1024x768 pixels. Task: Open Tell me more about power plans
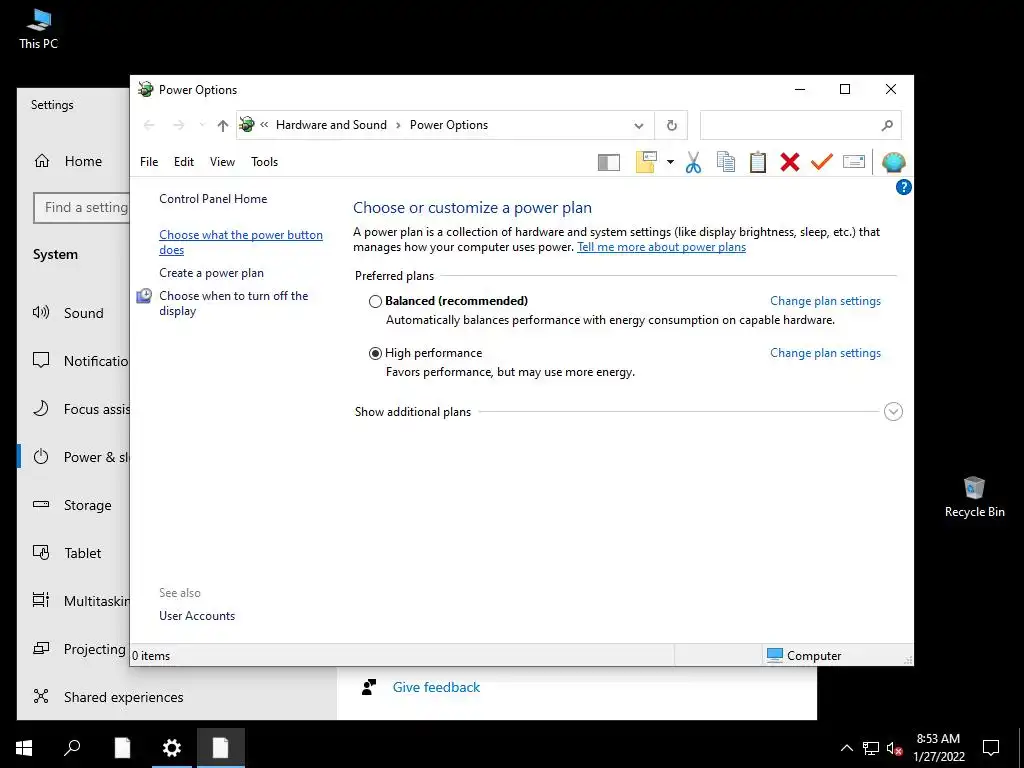click(x=661, y=247)
